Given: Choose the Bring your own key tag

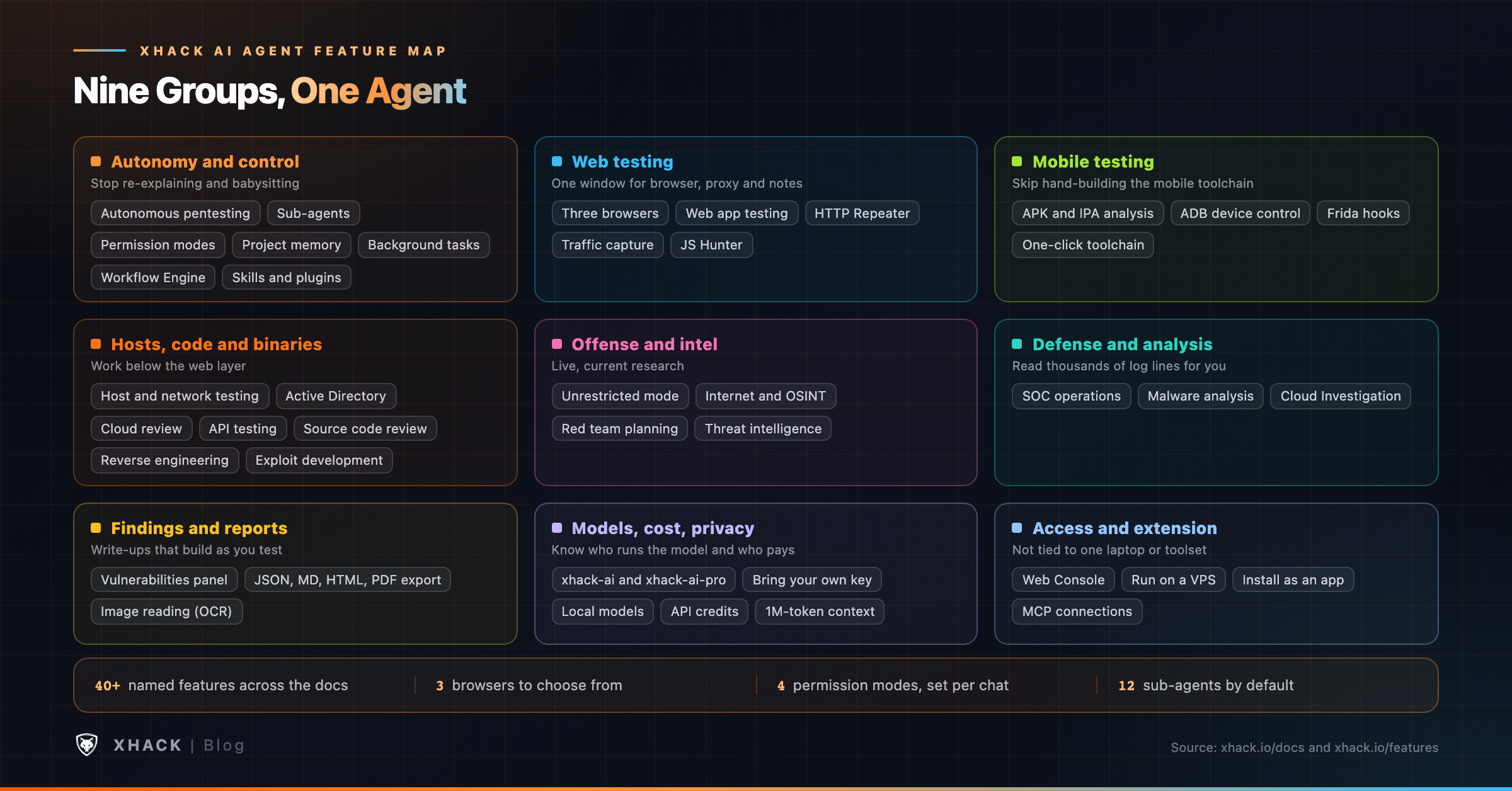Looking at the screenshot, I should click(x=812, y=579).
